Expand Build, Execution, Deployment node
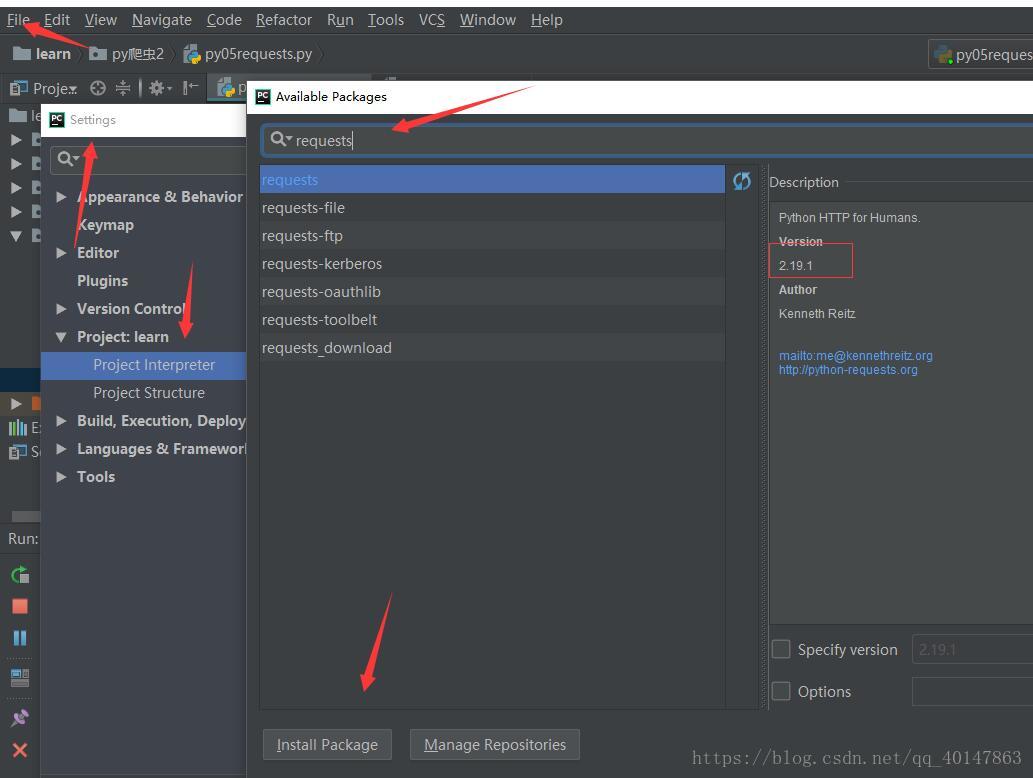This screenshot has width=1033, height=778. [x=61, y=421]
